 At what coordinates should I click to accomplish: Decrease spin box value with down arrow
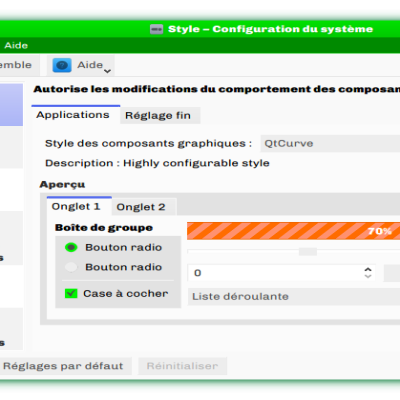368,277
